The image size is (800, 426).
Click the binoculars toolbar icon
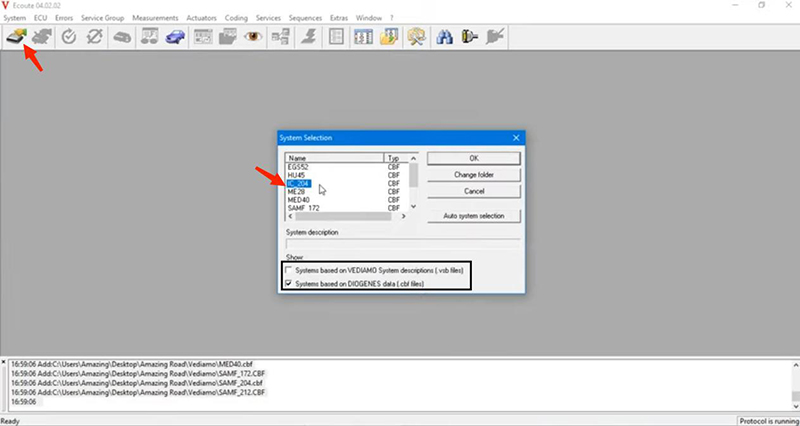click(444, 37)
